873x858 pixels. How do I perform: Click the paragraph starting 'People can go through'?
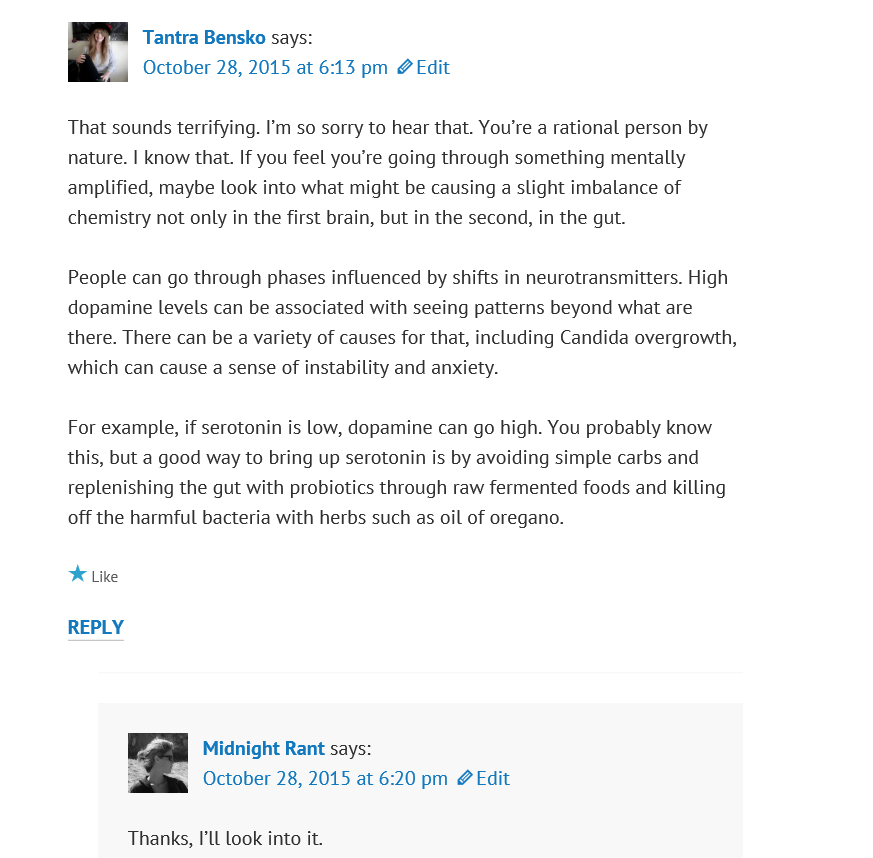coord(400,322)
